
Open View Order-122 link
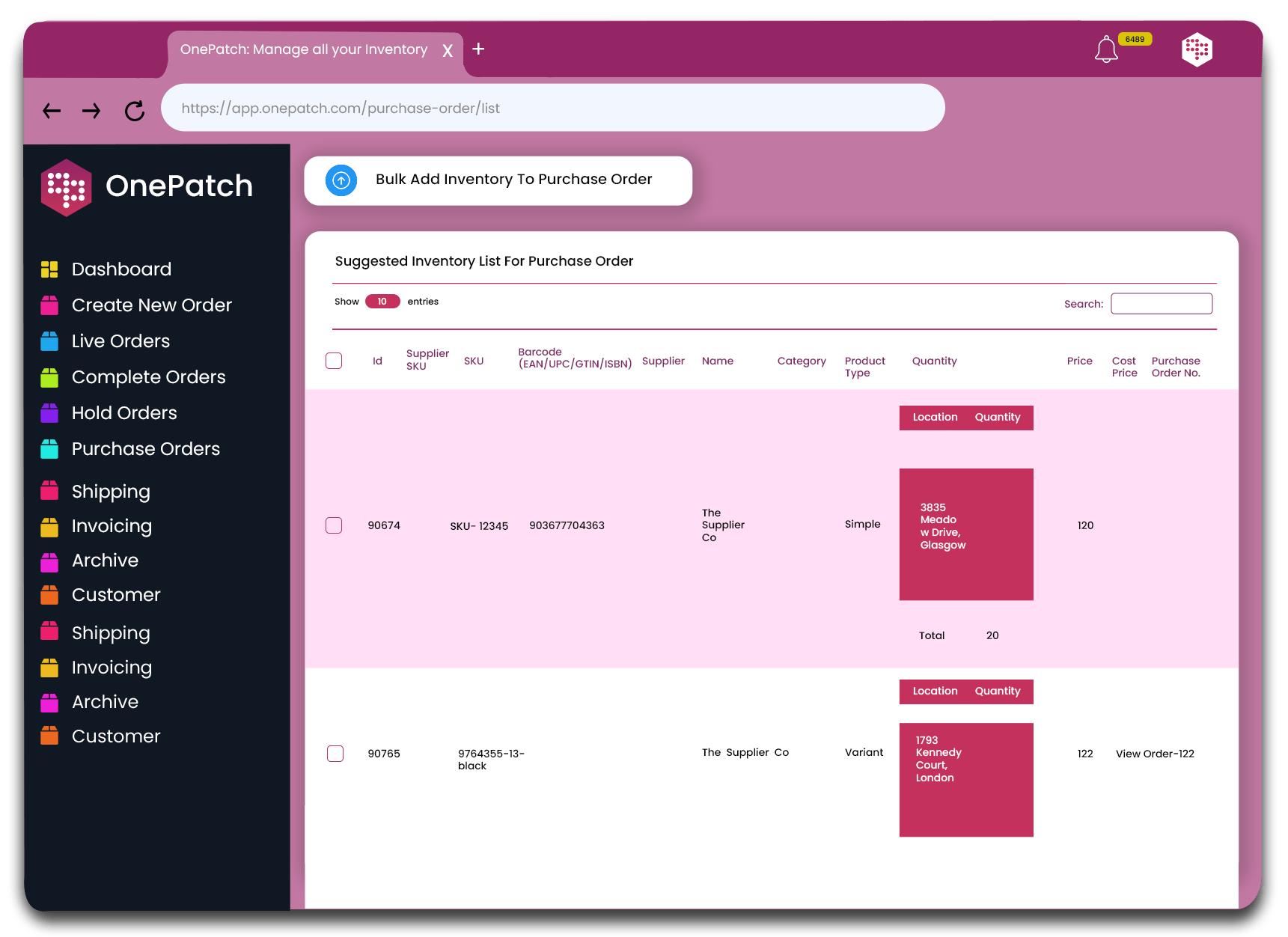tap(1155, 754)
